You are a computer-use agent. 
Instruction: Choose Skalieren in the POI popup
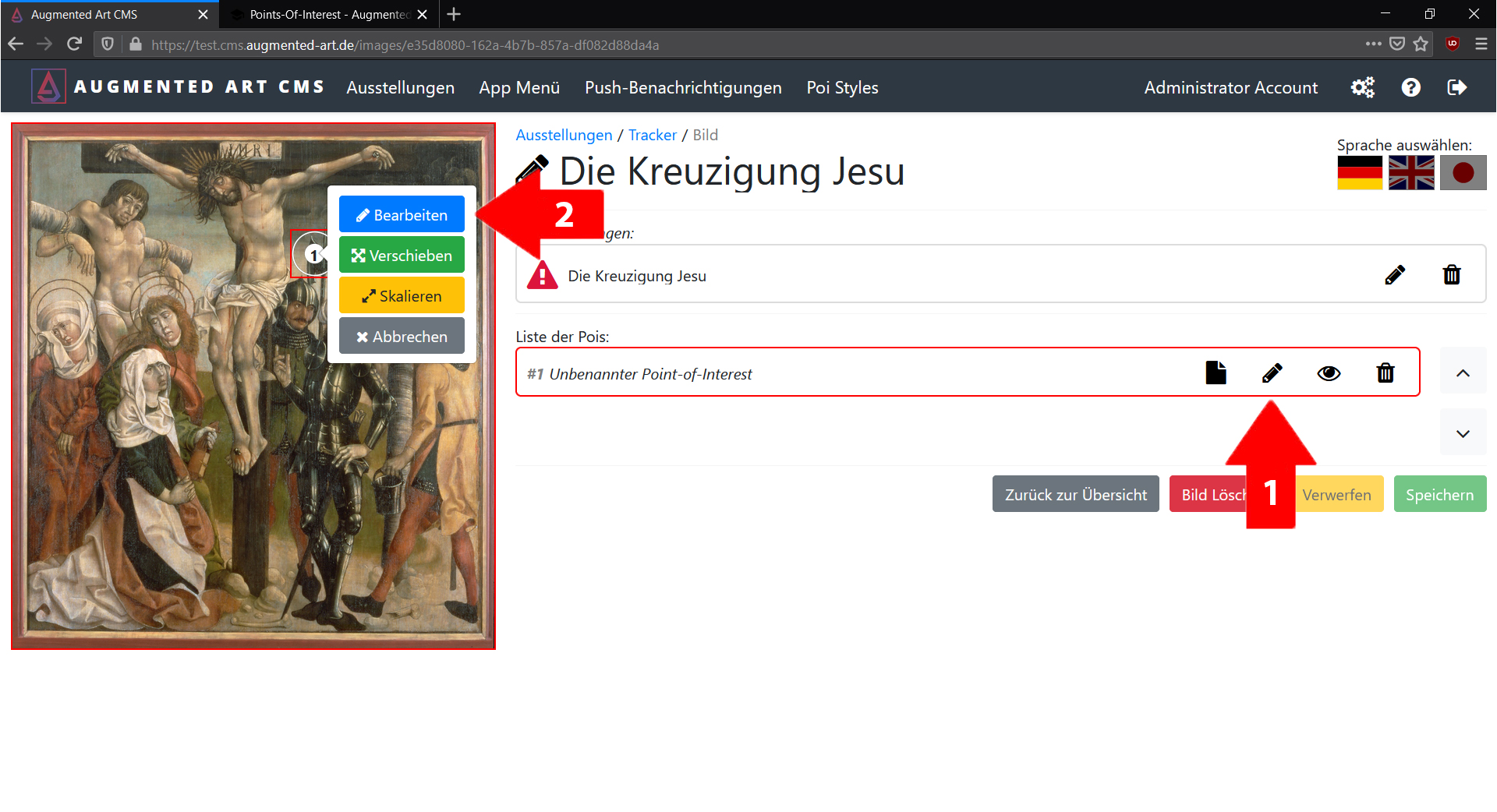402,295
